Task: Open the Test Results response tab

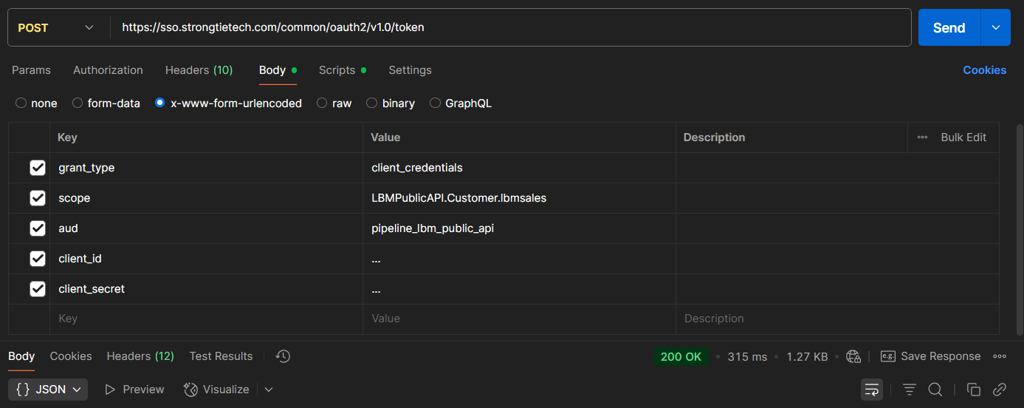Action: click(x=221, y=356)
